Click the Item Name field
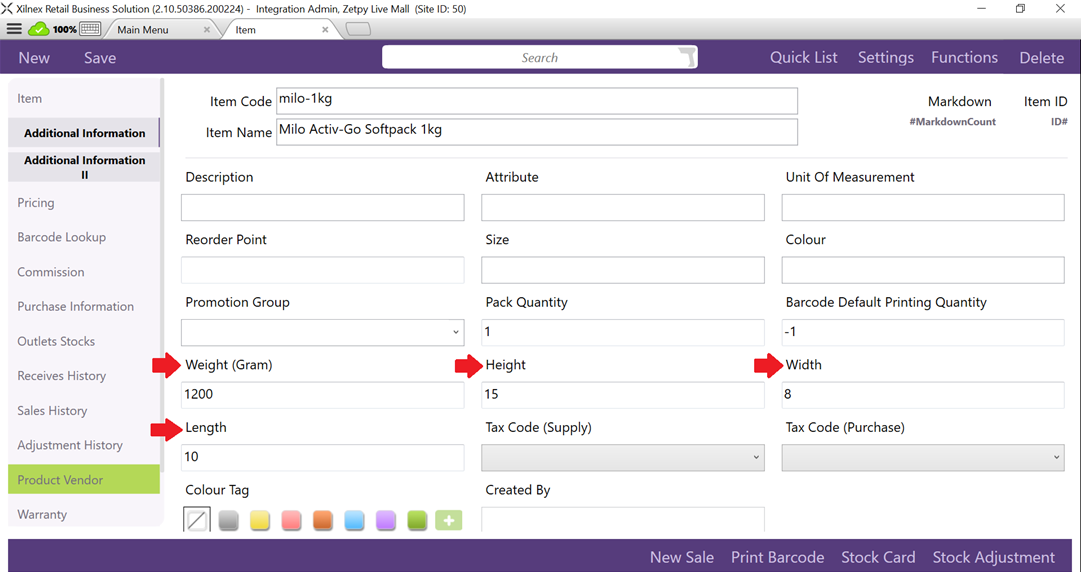The height and width of the screenshot is (572, 1081). point(537,132)
